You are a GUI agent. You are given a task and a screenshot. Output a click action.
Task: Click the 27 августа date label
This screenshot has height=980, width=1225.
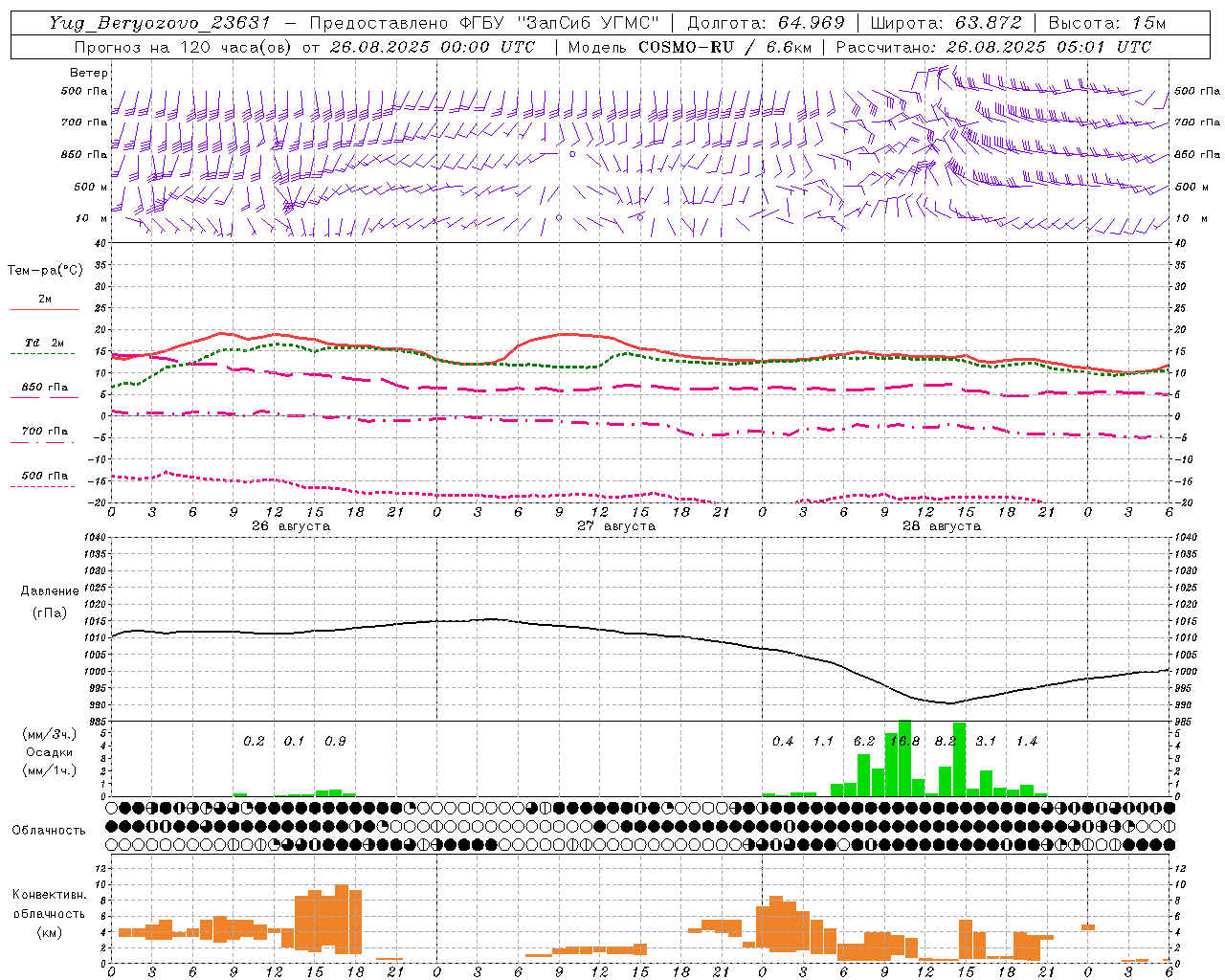616,526
